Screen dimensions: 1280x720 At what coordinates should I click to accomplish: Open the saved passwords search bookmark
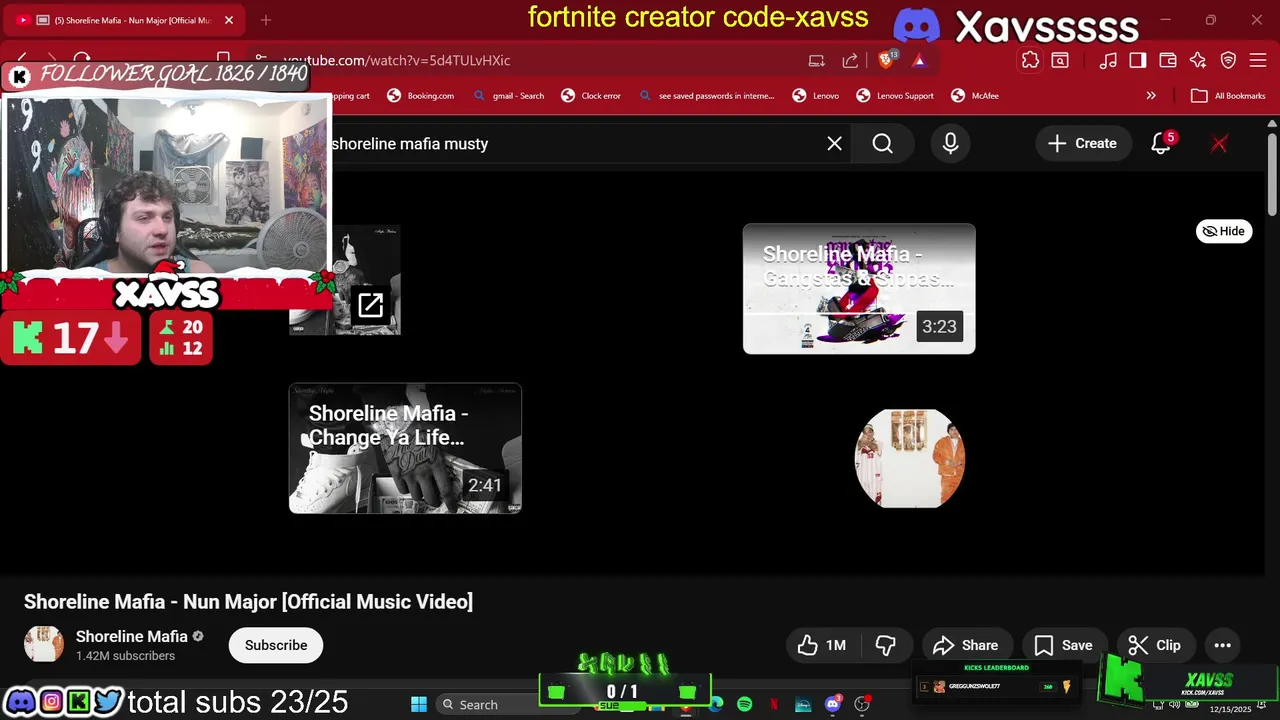coord(706,96)
